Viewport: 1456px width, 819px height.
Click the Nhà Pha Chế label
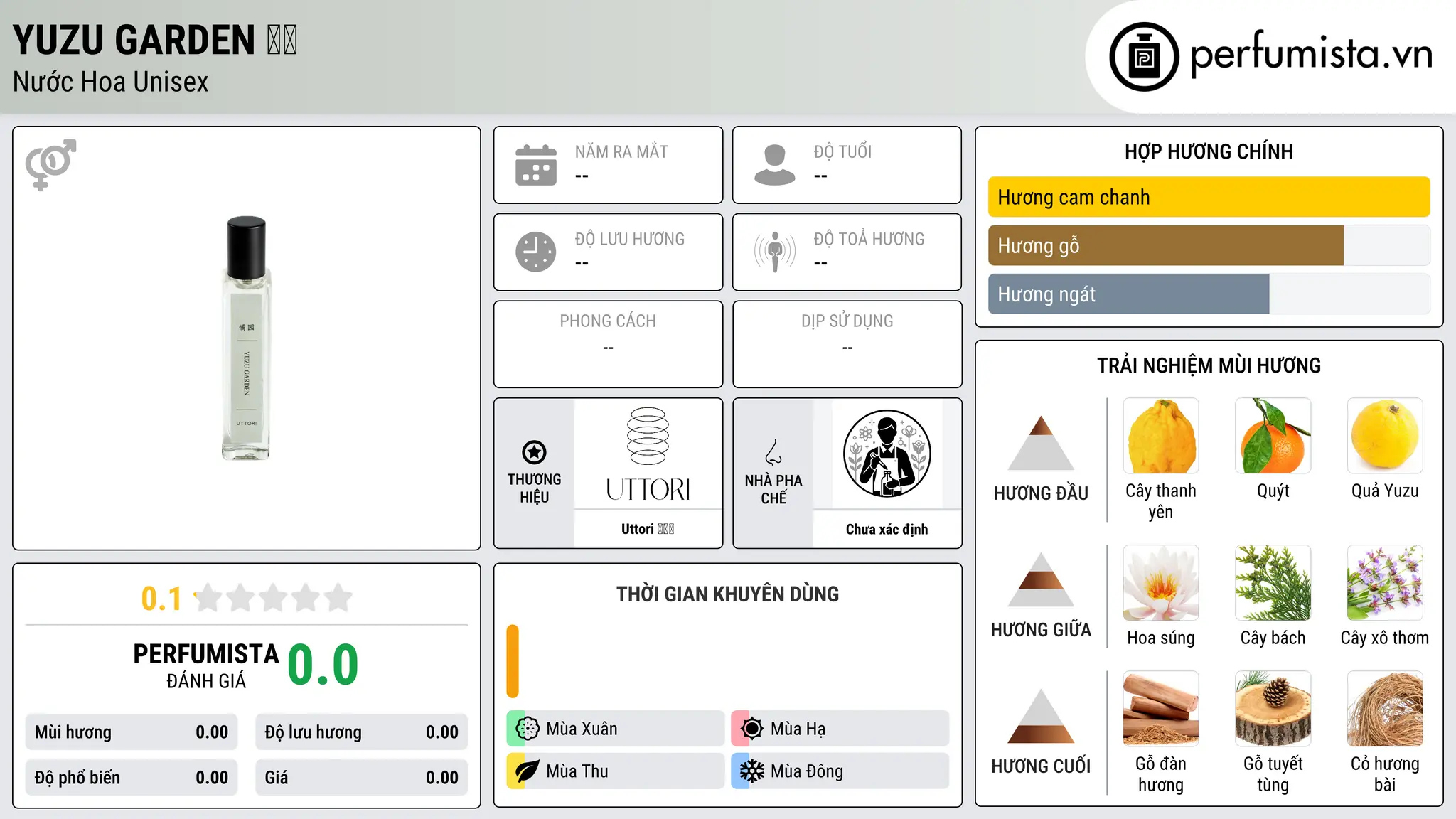coord(773,489)
